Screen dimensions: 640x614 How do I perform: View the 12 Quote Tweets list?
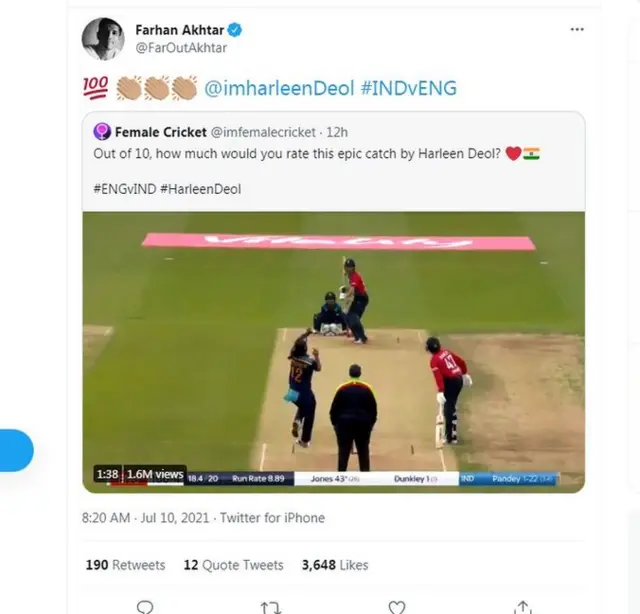point(233,565)
